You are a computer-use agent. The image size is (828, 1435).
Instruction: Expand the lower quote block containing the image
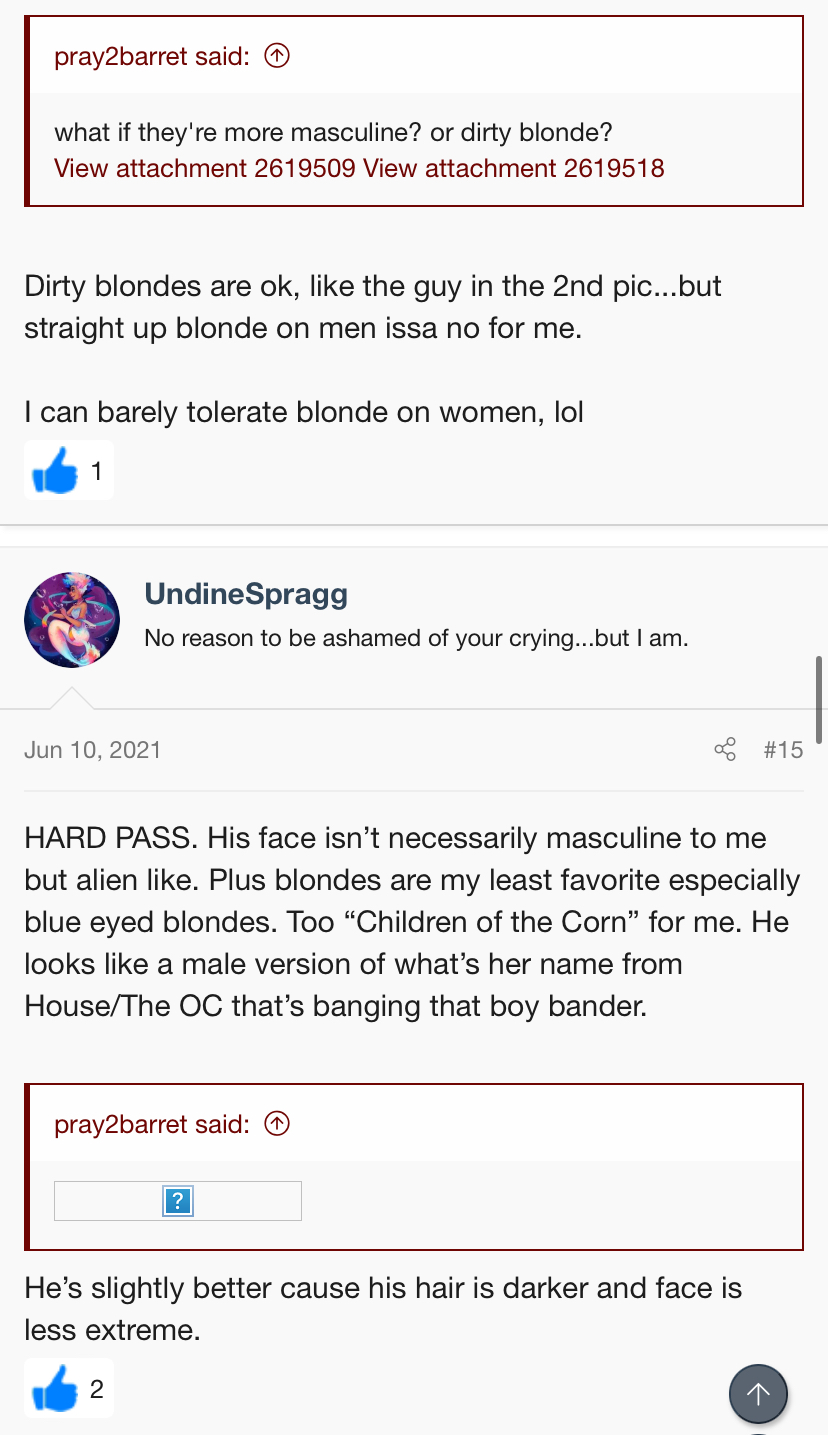[416, 1204]
